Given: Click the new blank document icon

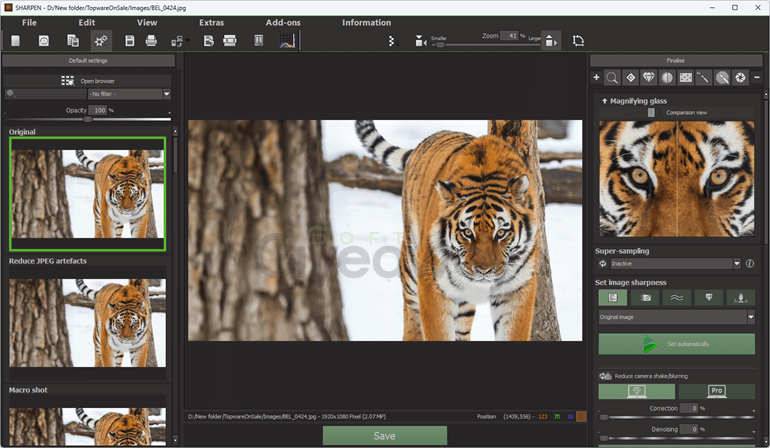Looking at the screenshot, I should point(16,41).
